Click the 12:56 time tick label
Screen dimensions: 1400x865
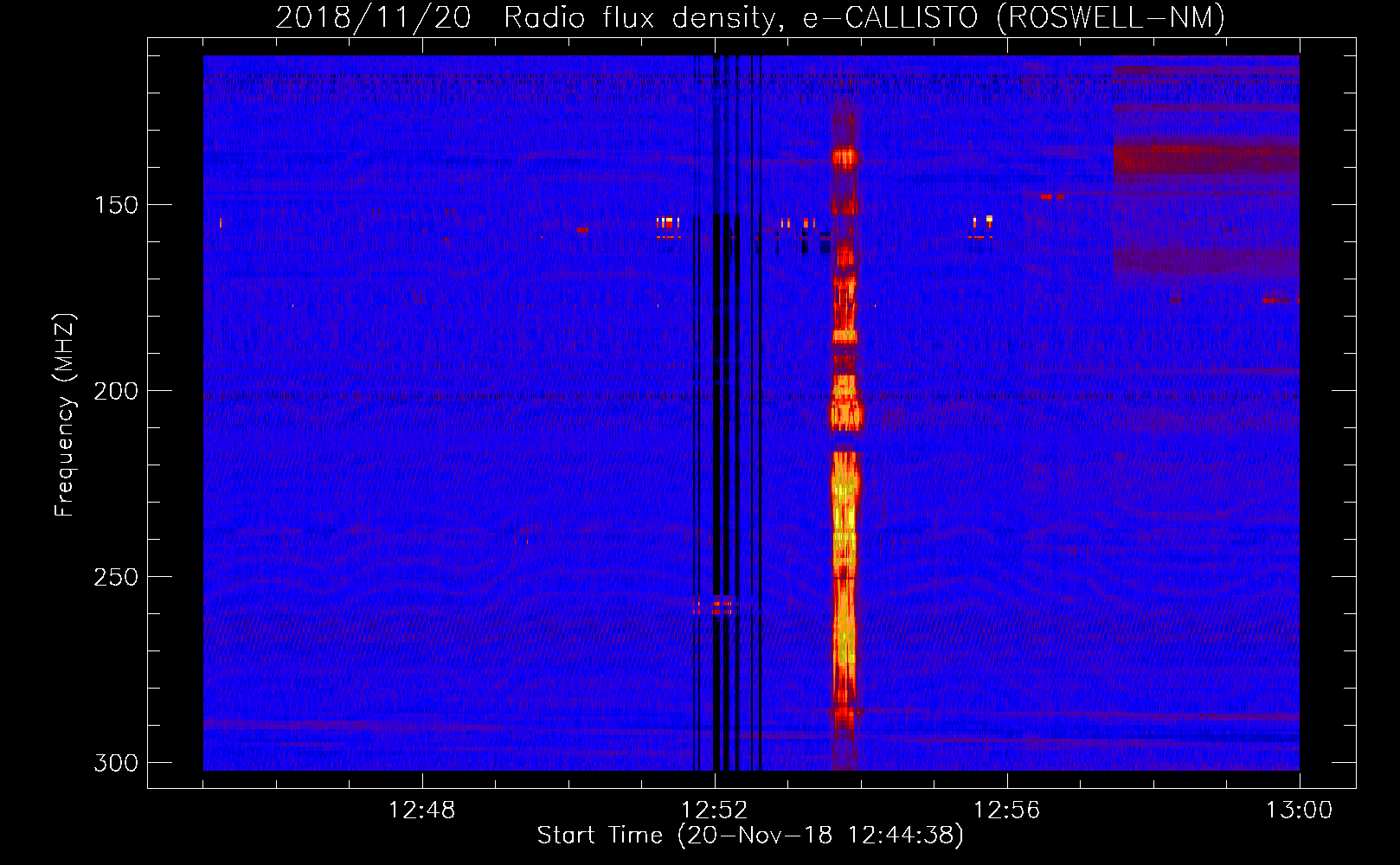(1007, 811)
